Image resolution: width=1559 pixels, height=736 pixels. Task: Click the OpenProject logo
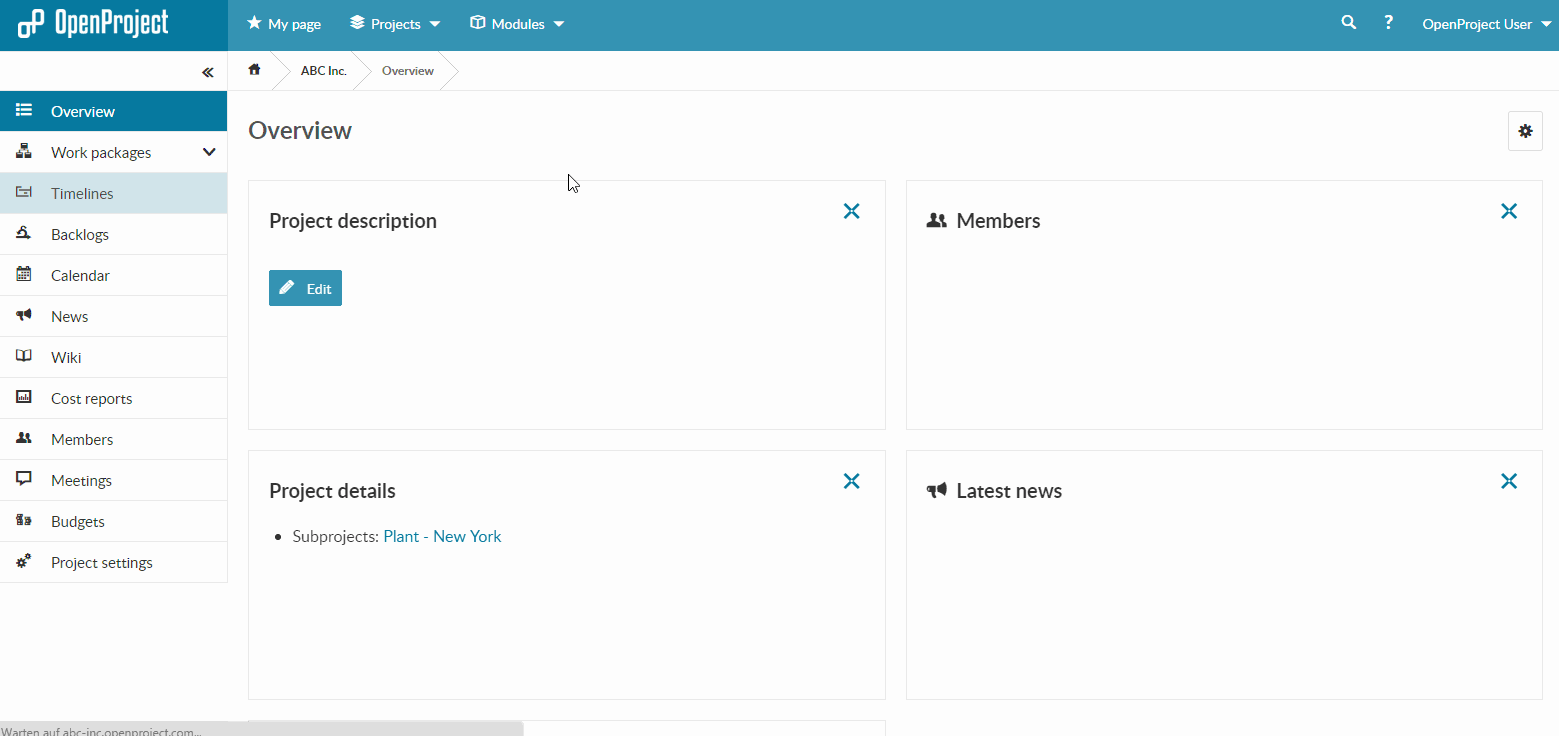tap(93, 23)
